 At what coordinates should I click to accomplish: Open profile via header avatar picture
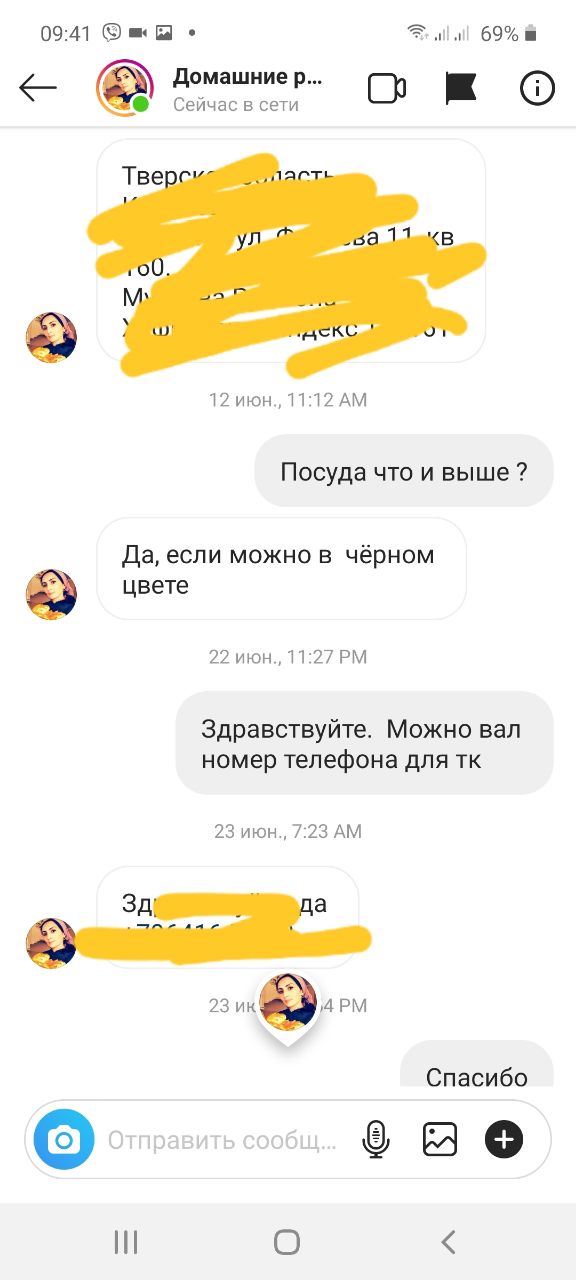pyautogui.click(x=124, y=87)
